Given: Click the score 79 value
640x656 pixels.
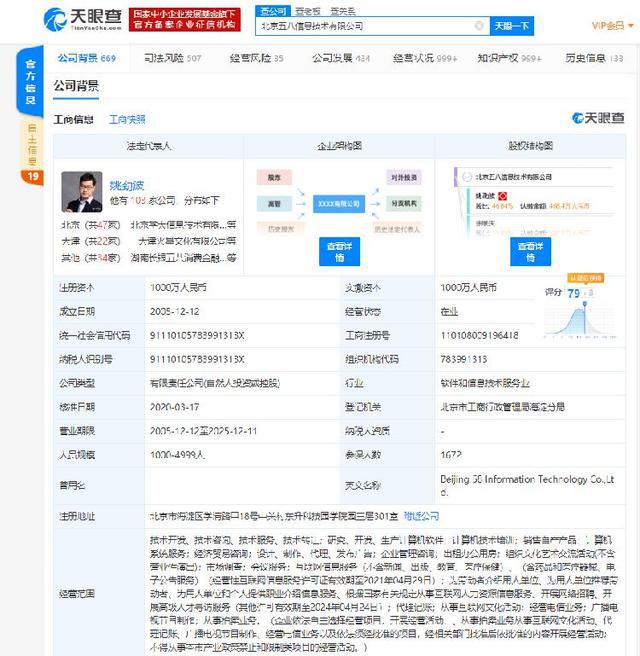Looking at the screenshot, I should [573, 293].
